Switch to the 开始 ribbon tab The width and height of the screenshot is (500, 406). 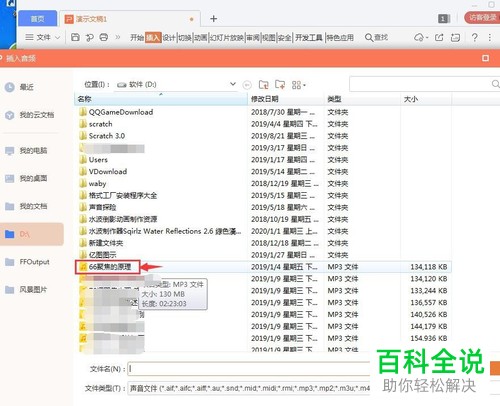click(x=137, y=38)
